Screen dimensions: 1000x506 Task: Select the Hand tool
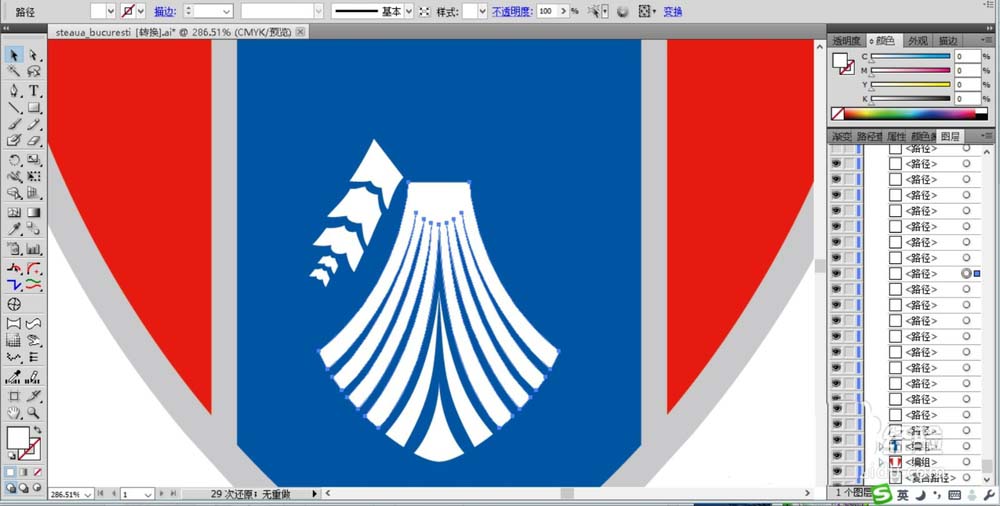pyautogui.click(x=15, y=413)
